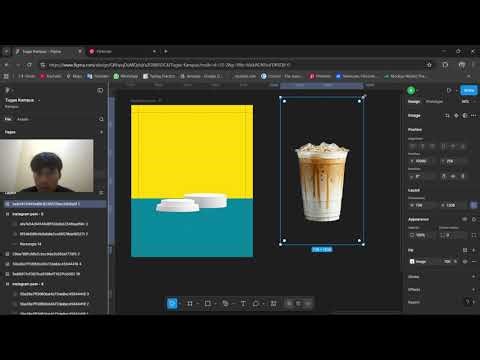The width and height of the screenshot is (480, 360).
Task: Open Frame tool options dropdown arrow
Action: point(198,304)
